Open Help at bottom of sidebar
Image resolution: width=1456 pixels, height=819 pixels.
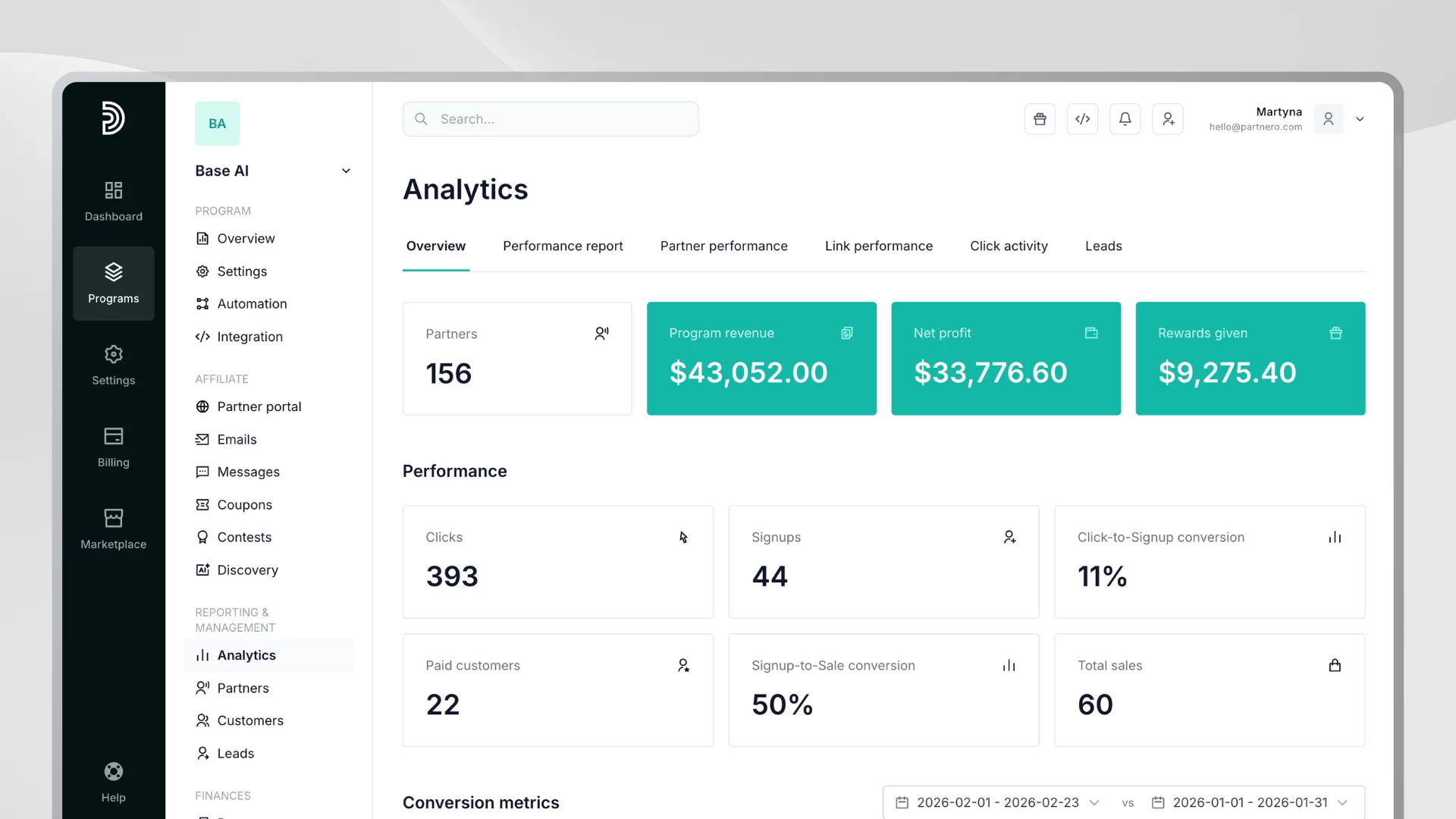click(114, 782)
